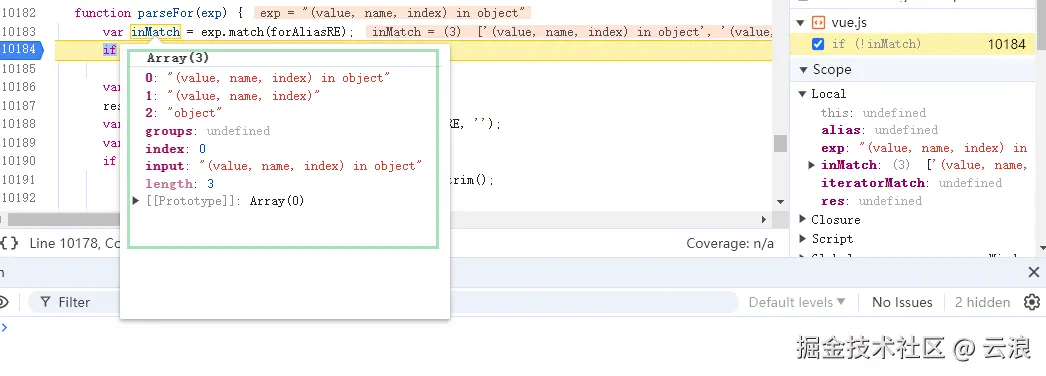Expand the Script scope

click(x=803, y=238)
